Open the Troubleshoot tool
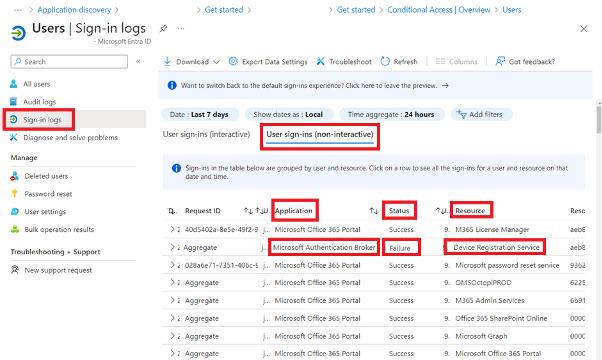Screen dimensions: 602x360 [350, 62]
